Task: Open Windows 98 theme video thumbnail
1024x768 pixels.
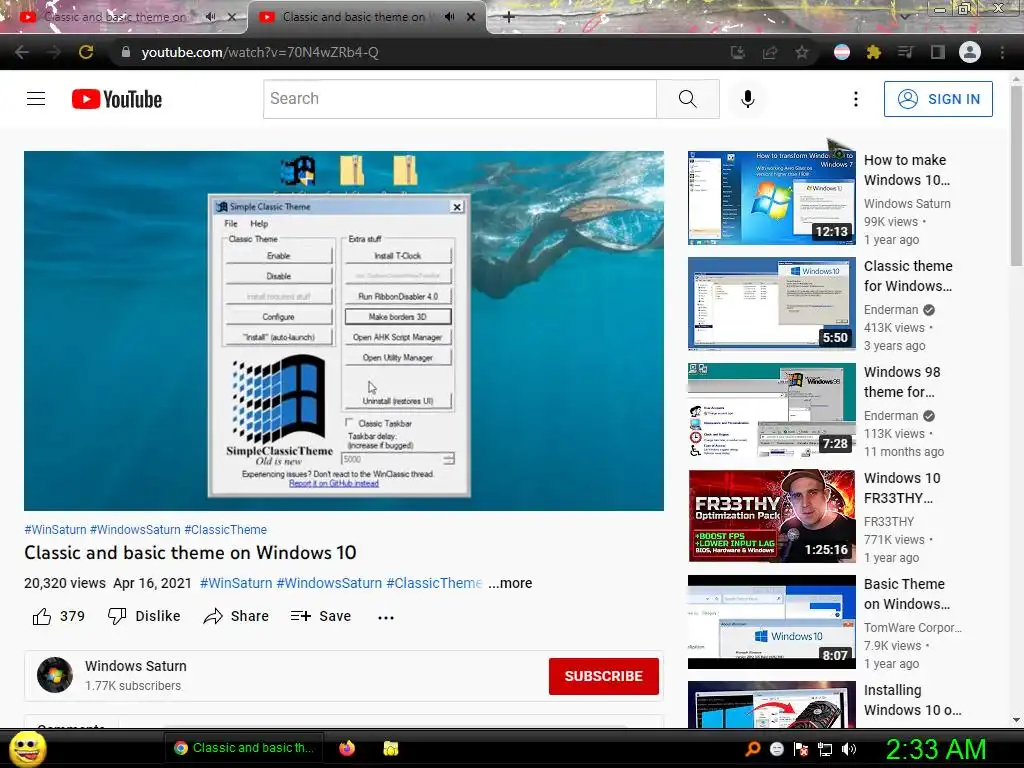Action: tap(771, 409)
